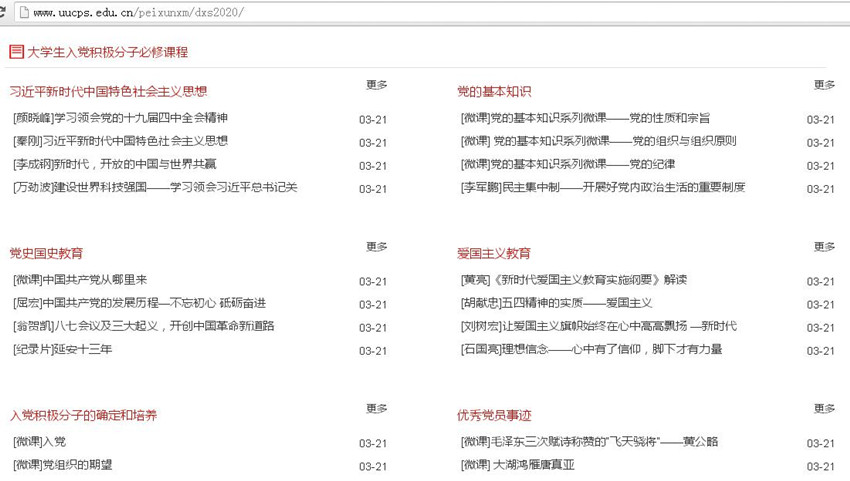
Task: Open [颜晓峰] 十九届四中全会精神 course
Action: point(120,119)
